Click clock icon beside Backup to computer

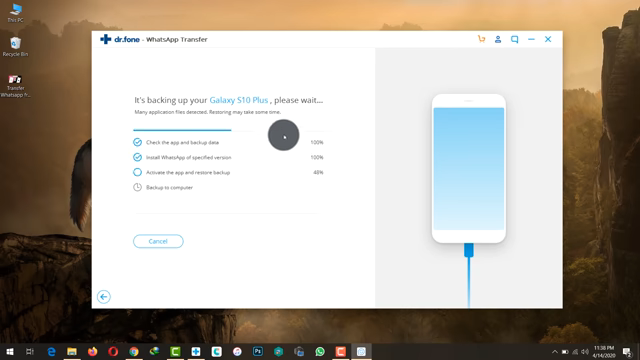(x=138, y=187)
